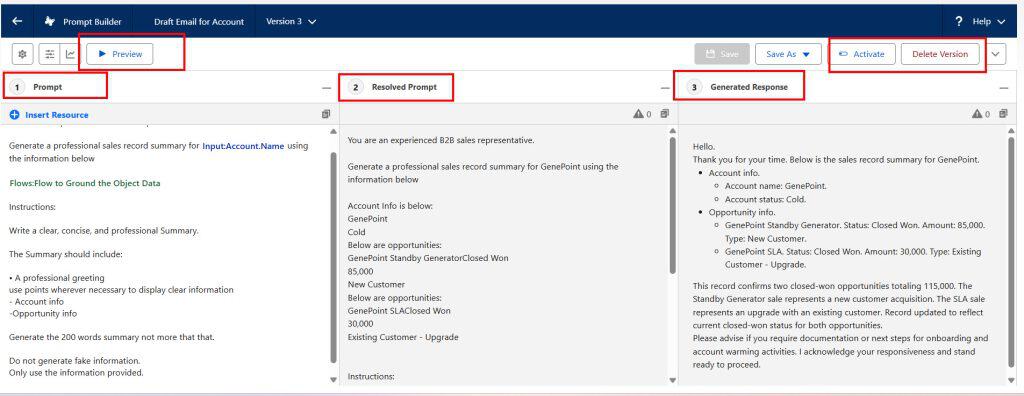Click "Existing Customer - Upgrade" in Resolved Prompt

403,337
